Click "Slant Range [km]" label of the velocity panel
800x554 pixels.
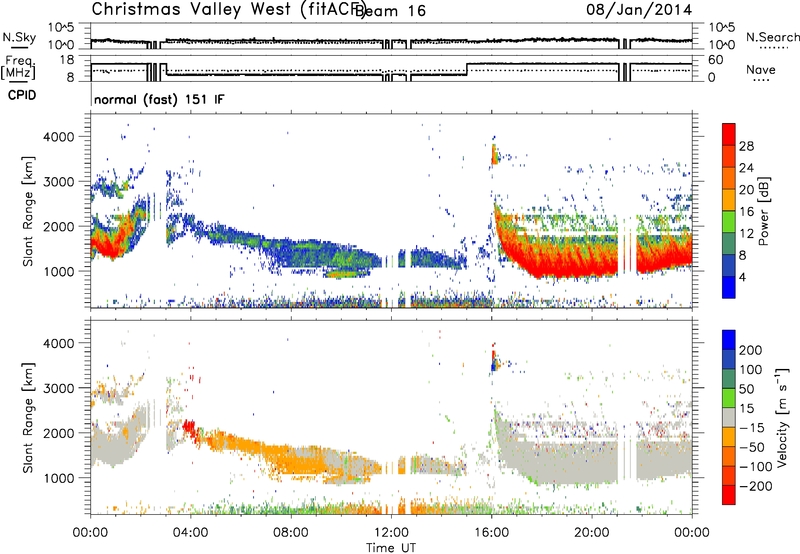(28, 417)
